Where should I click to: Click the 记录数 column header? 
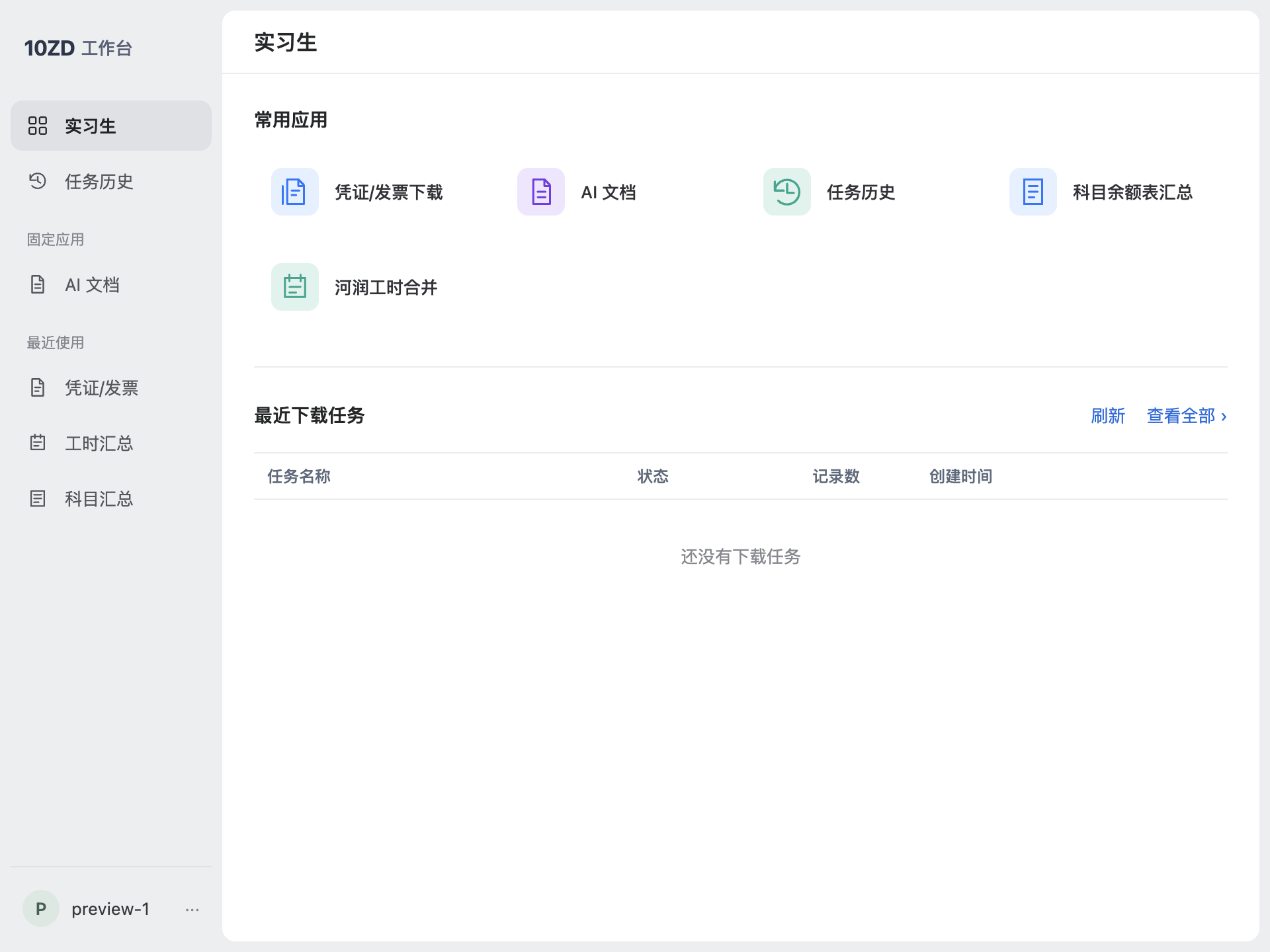(836, 476)
